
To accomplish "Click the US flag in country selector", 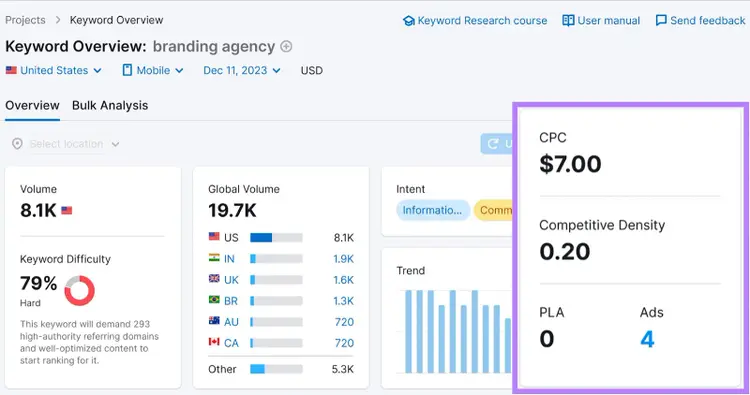I will click(x=11, y=70).
